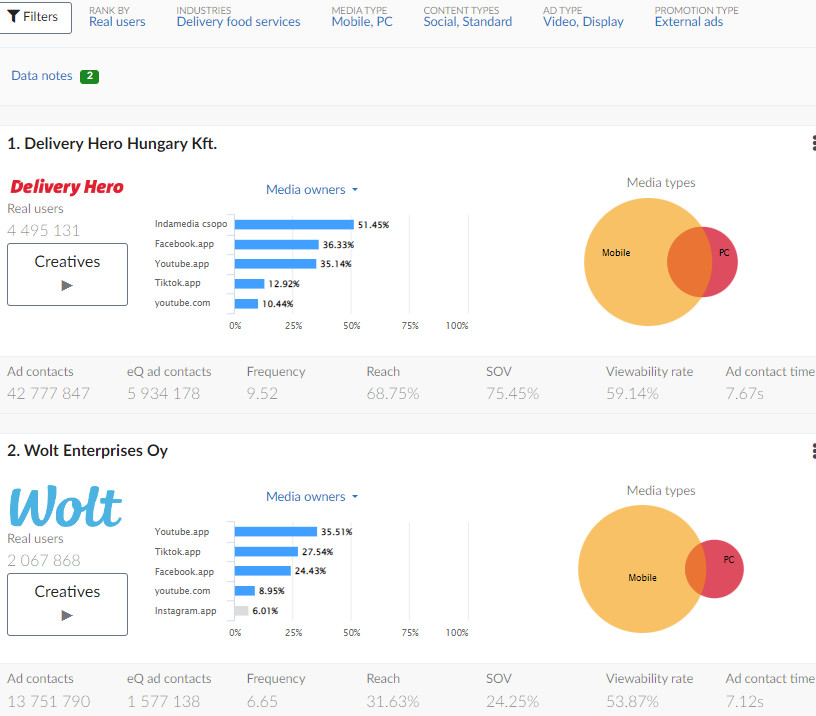Viewport: 816px width, 716px height.
Task: Click heading '1. Delivery Hero Hungary Kft.'
Action: point(112,144)
